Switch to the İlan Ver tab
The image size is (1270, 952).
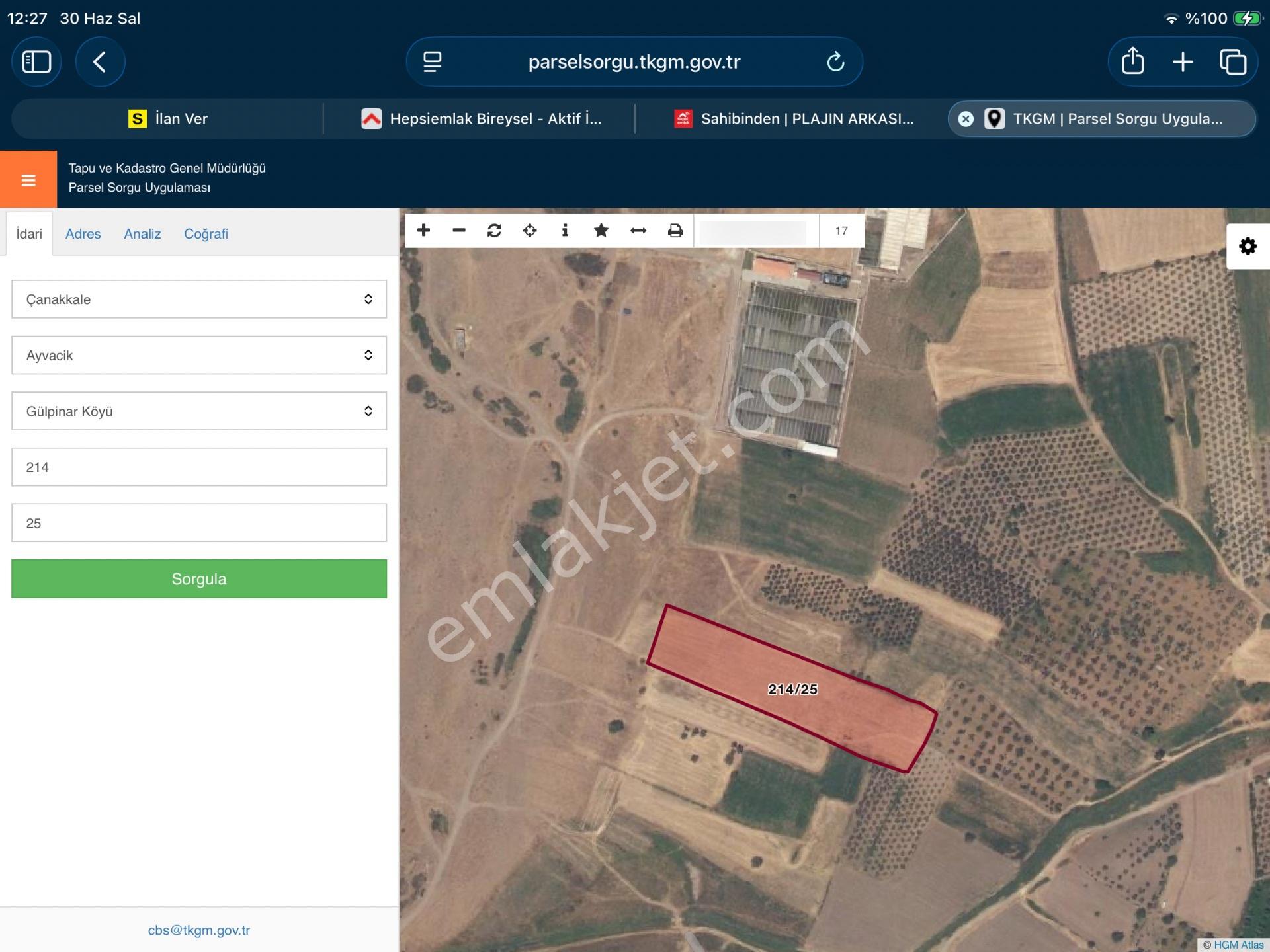[167, 119]
